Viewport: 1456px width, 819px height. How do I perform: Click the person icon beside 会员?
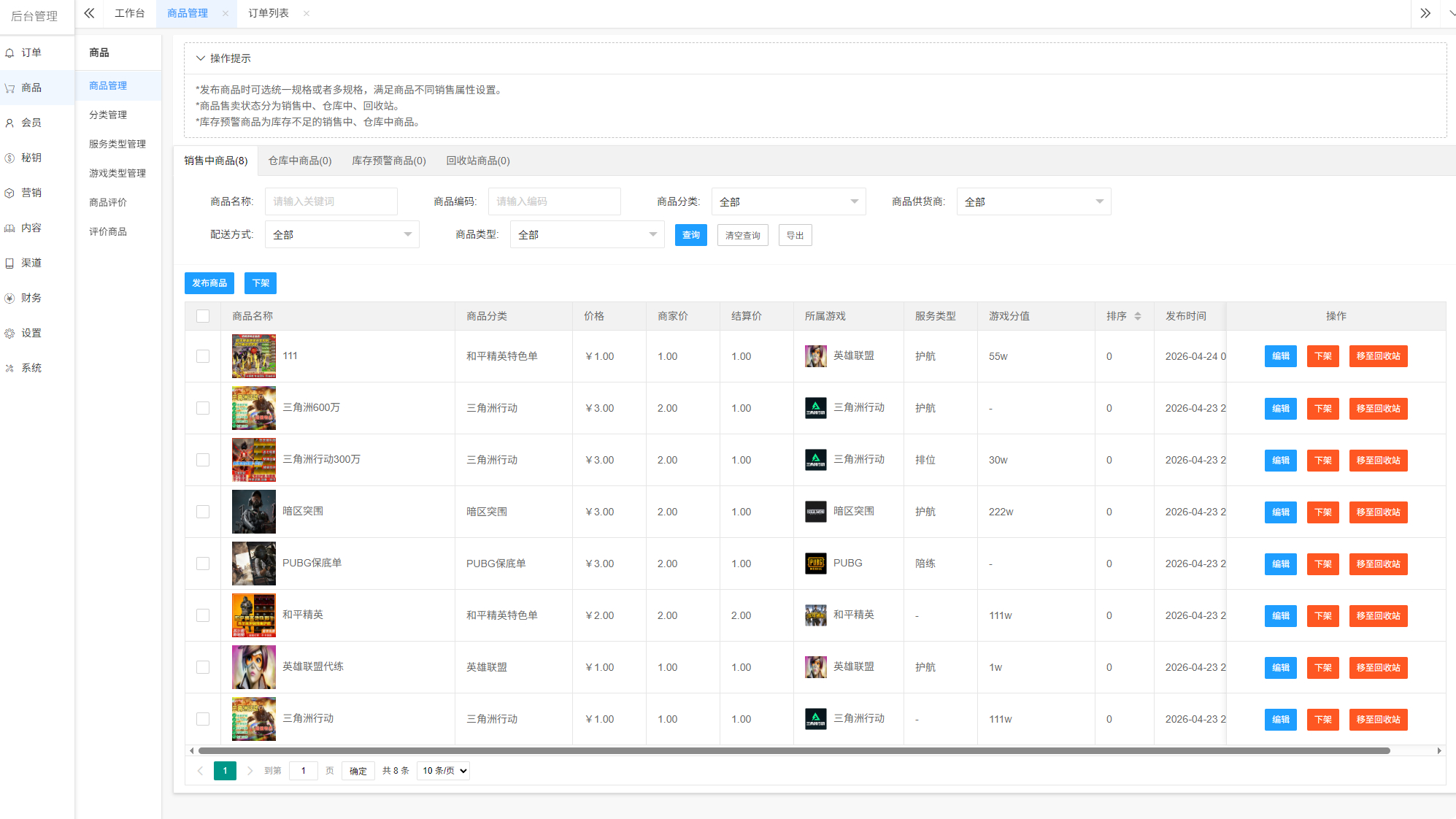tap(9, 123)
